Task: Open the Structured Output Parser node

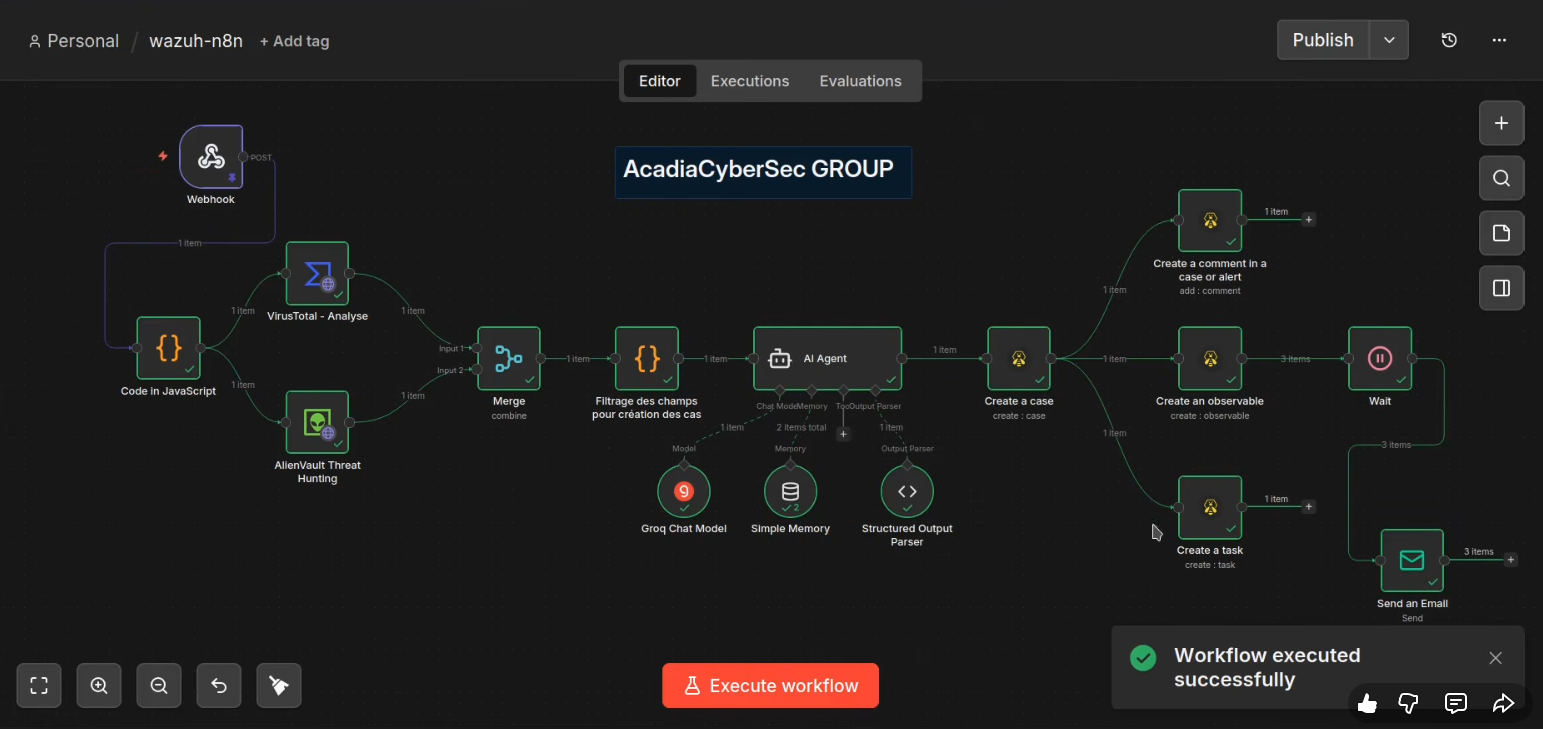Action: [x=907, y=491]
